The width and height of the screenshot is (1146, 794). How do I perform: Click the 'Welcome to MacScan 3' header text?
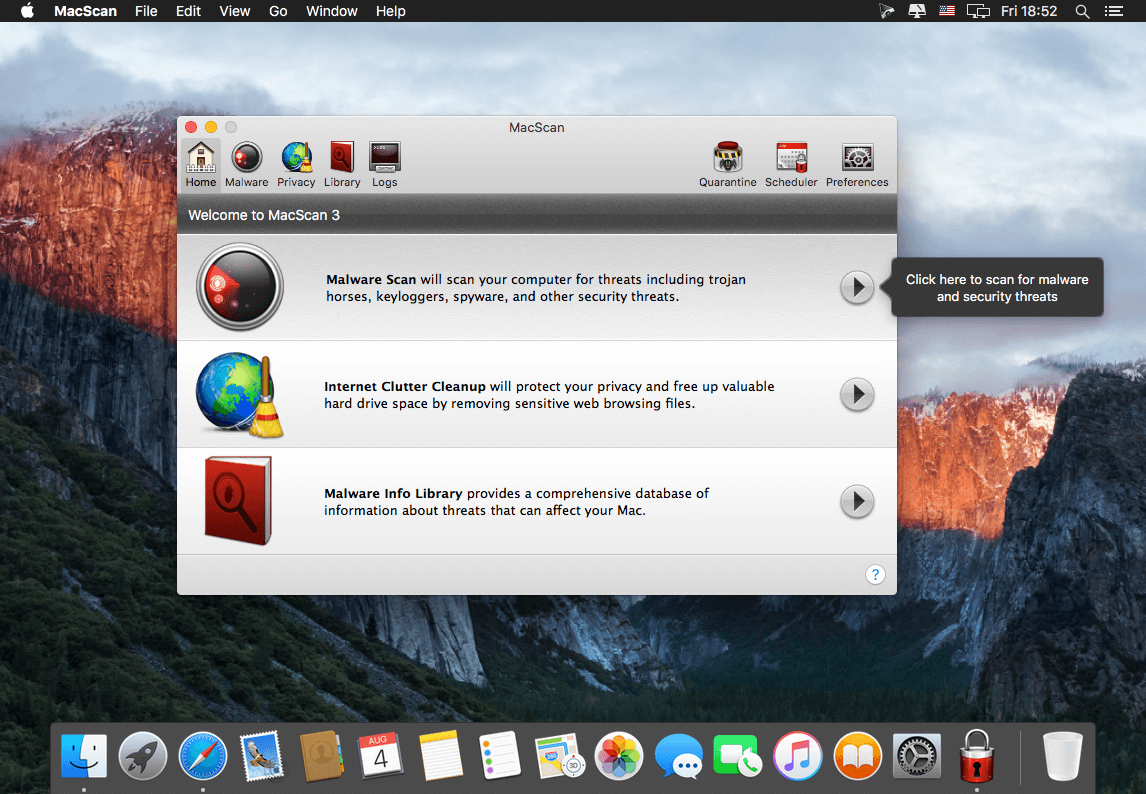(264, 215)
